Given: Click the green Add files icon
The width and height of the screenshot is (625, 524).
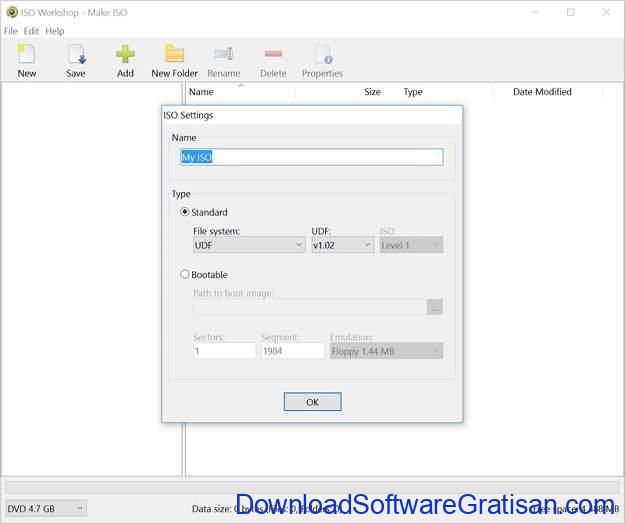Looking at the screenshot, I should coord(125,54).
